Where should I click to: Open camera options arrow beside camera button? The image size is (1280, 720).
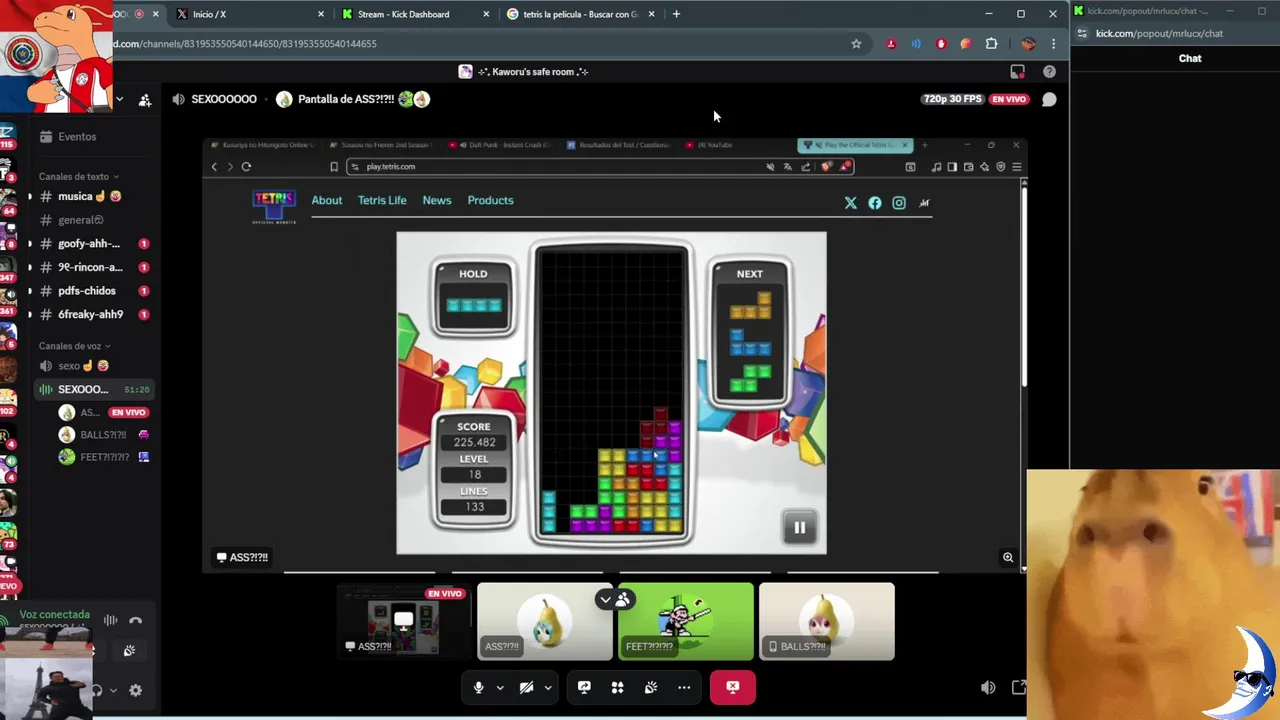pyautogui.click(x=547, y=688)
